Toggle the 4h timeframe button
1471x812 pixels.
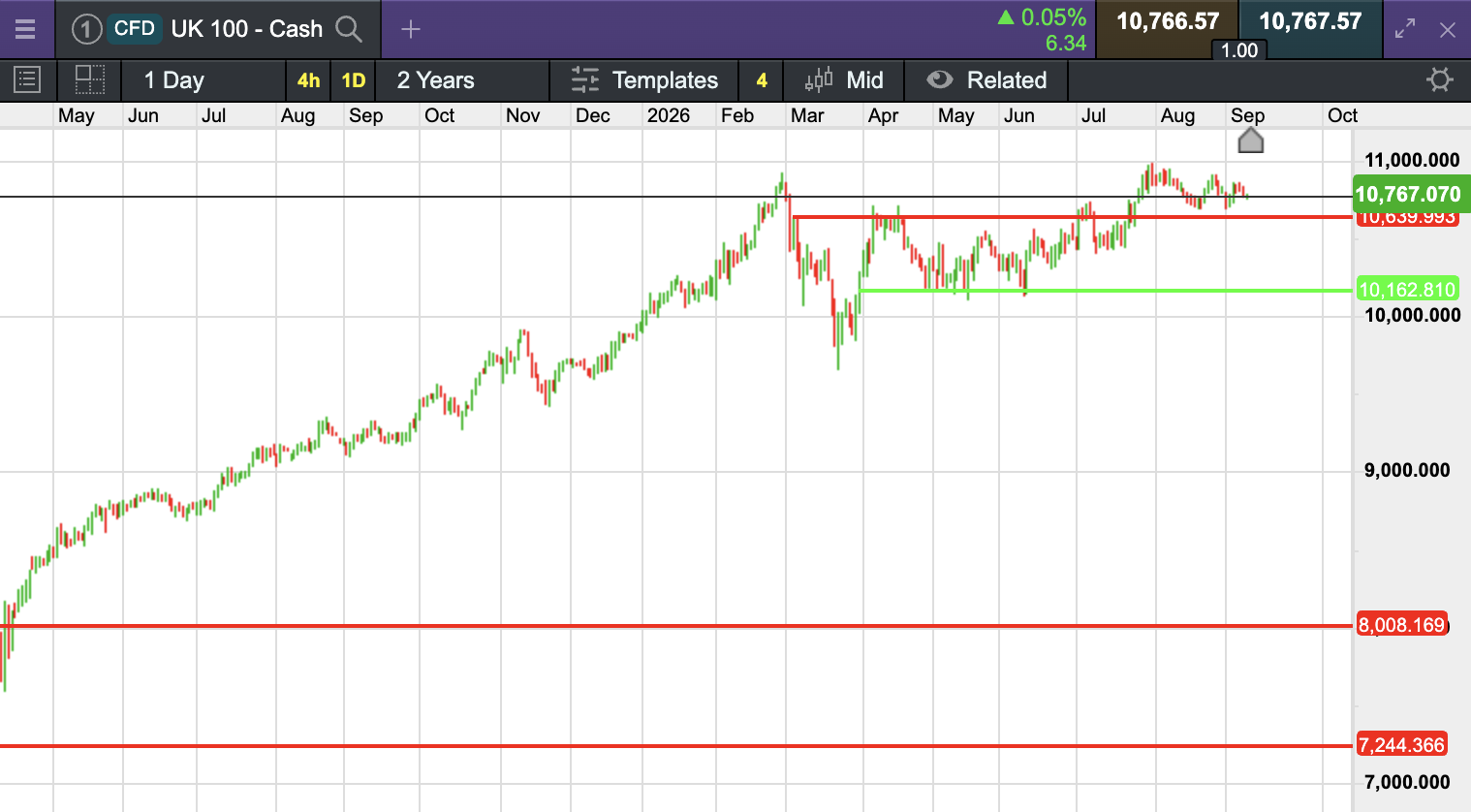(x=308, y=80)
